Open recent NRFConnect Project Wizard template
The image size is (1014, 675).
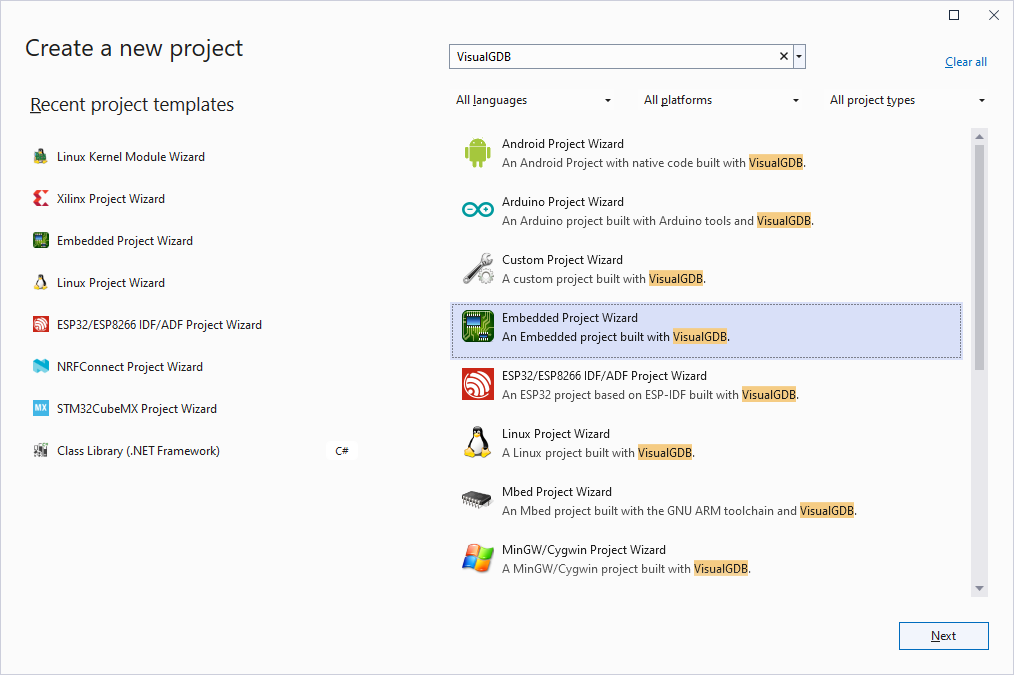tap(129, 367)
